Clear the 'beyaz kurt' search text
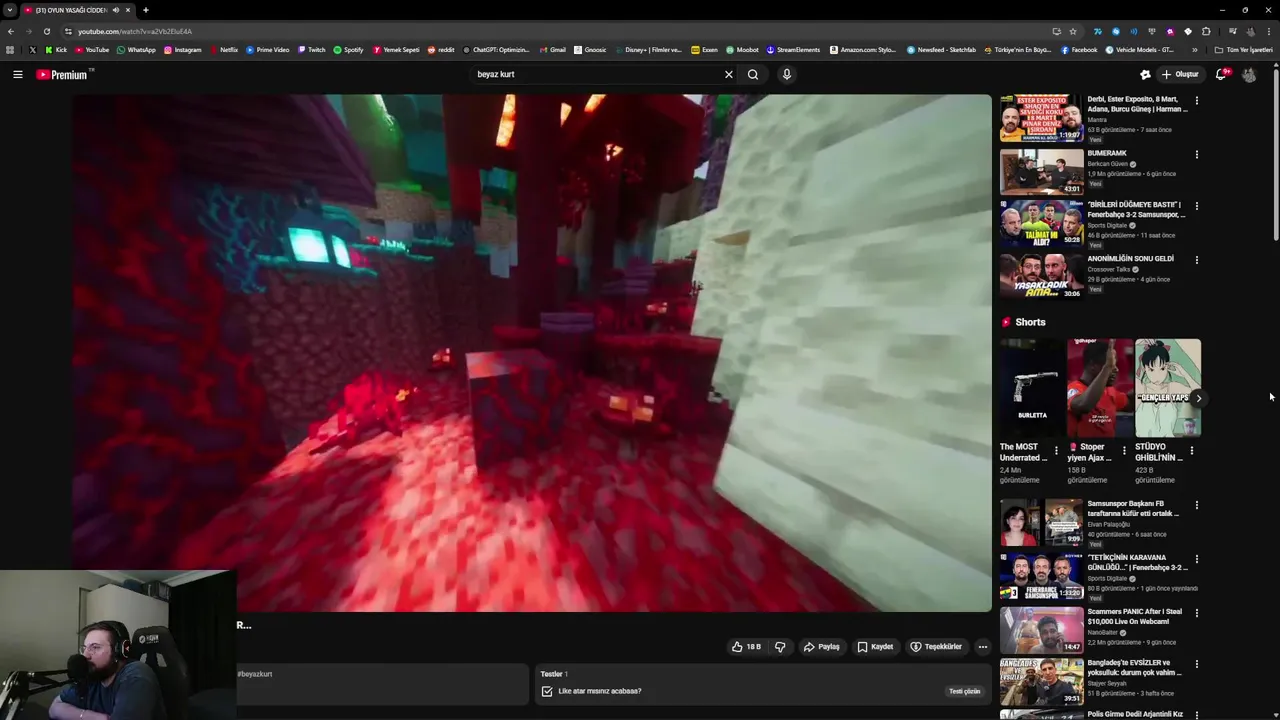This screenshot has width=1280, height=720. 728,74
